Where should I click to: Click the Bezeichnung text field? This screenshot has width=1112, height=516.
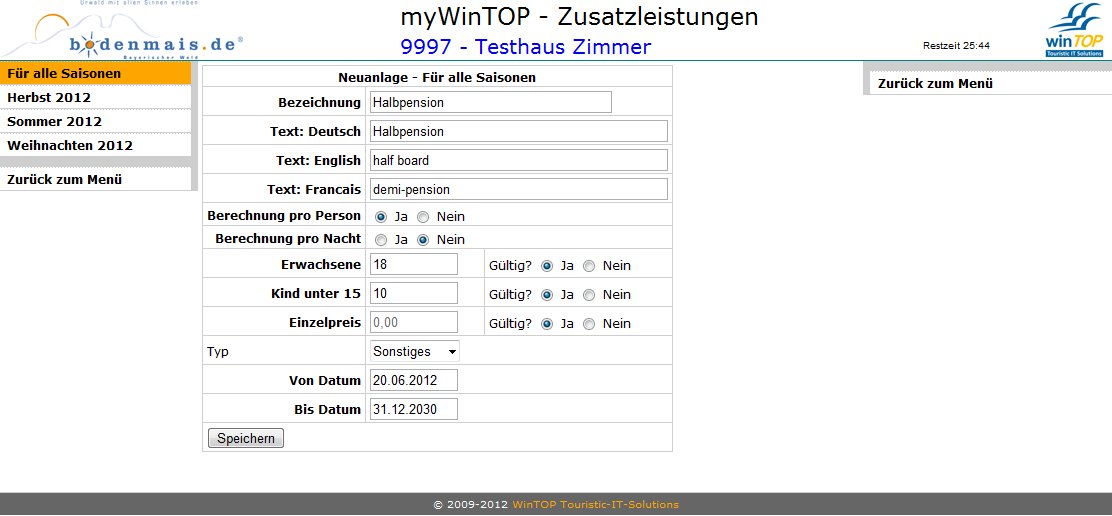click(489, 102)
